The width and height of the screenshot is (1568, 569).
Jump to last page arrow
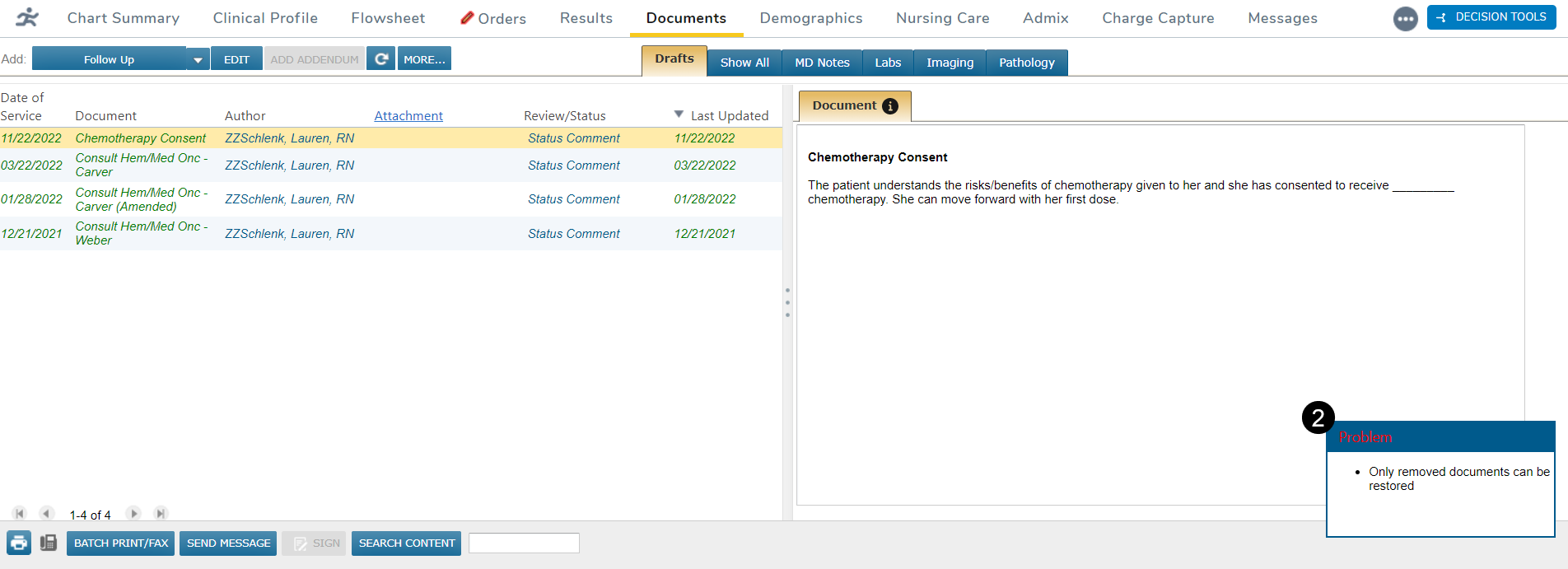point(161,514)
